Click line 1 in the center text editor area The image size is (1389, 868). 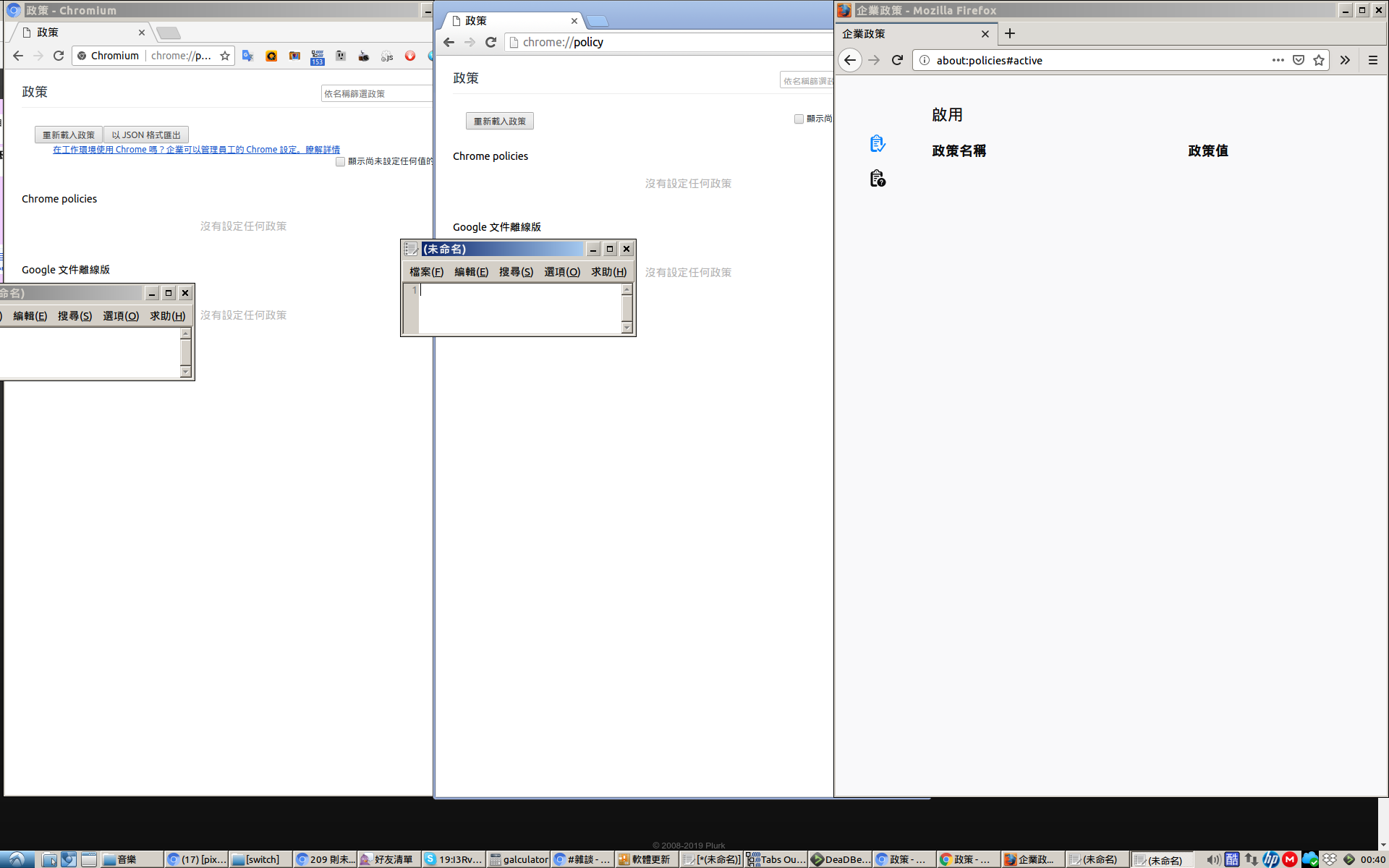(x=519, y=290)
